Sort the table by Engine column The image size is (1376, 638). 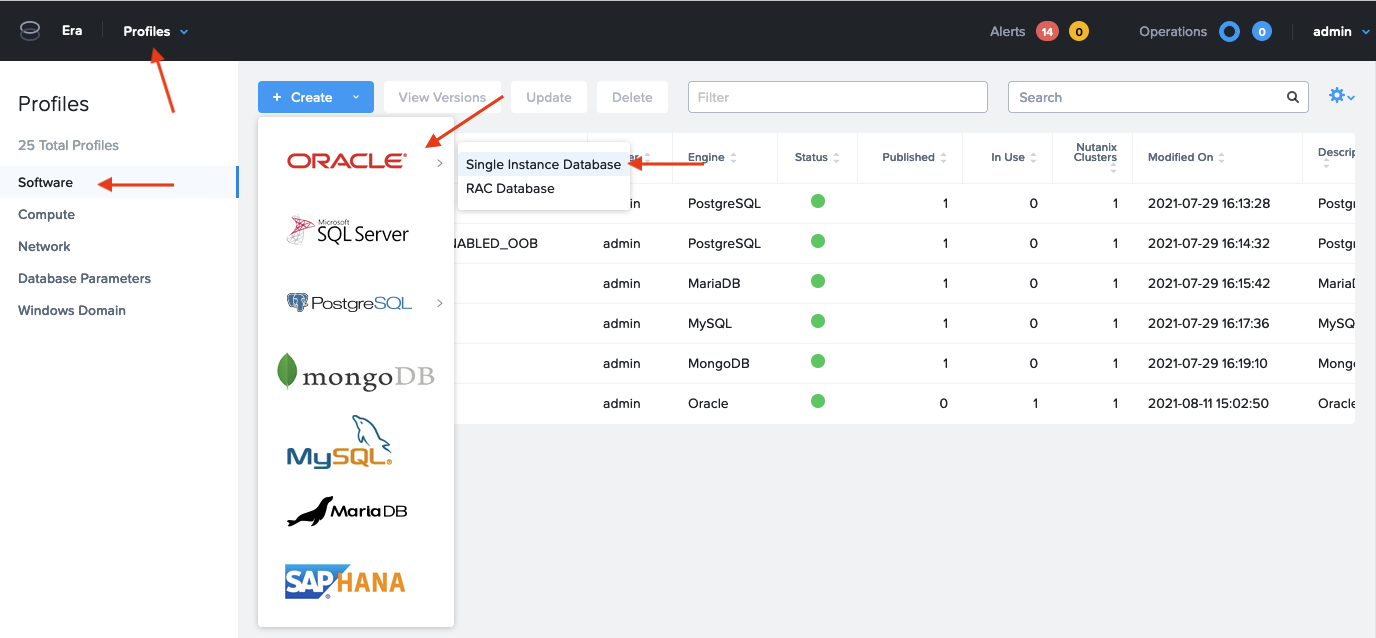pos(712,158)
